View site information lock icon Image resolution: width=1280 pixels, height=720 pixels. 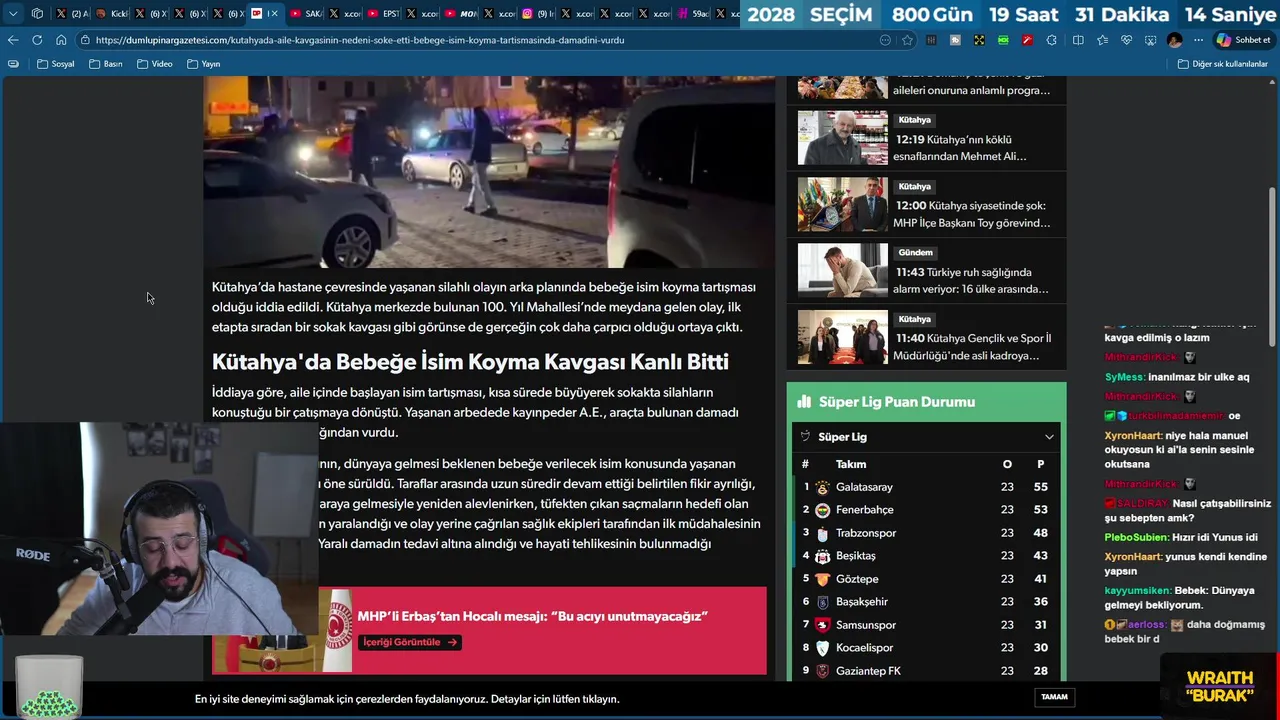coord(87,40)
